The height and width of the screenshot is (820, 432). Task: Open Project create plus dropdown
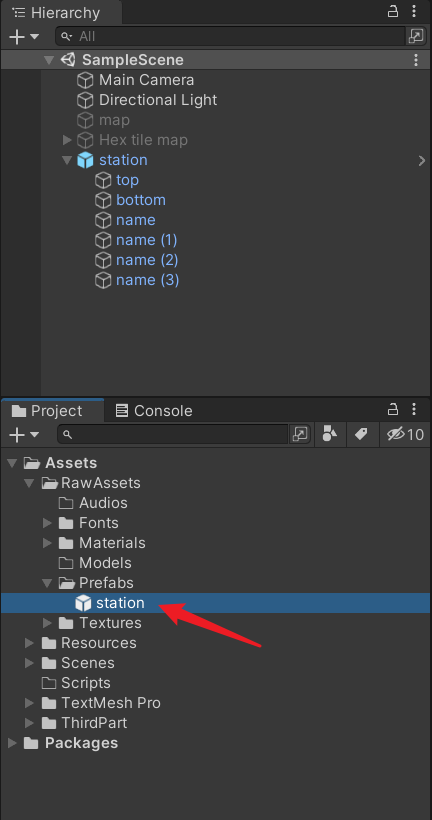(x=24, y=435)
